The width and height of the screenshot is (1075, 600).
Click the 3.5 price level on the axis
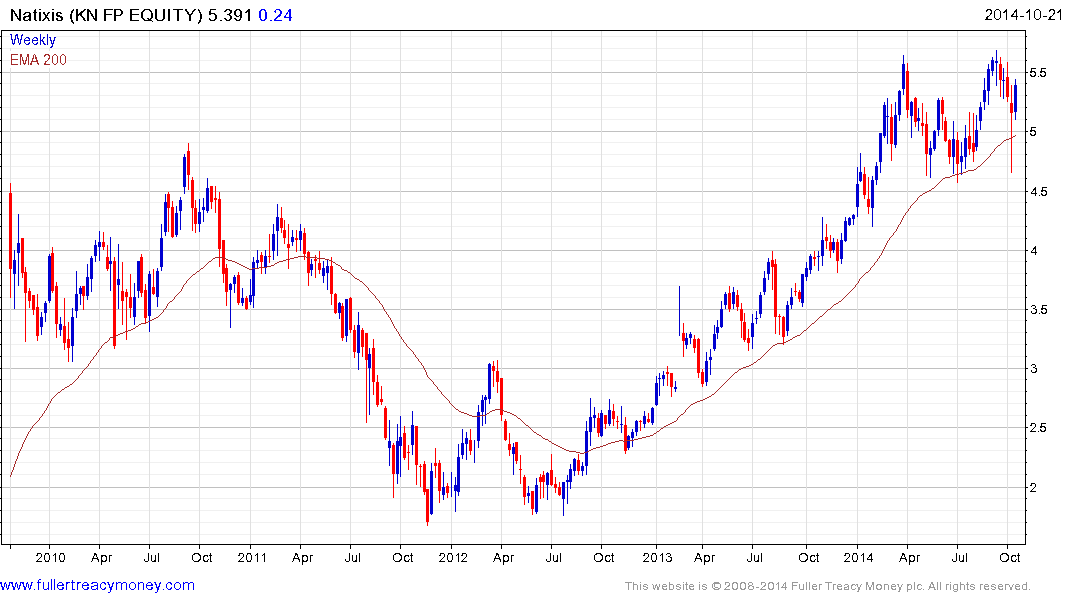(x=1040, y=310)
